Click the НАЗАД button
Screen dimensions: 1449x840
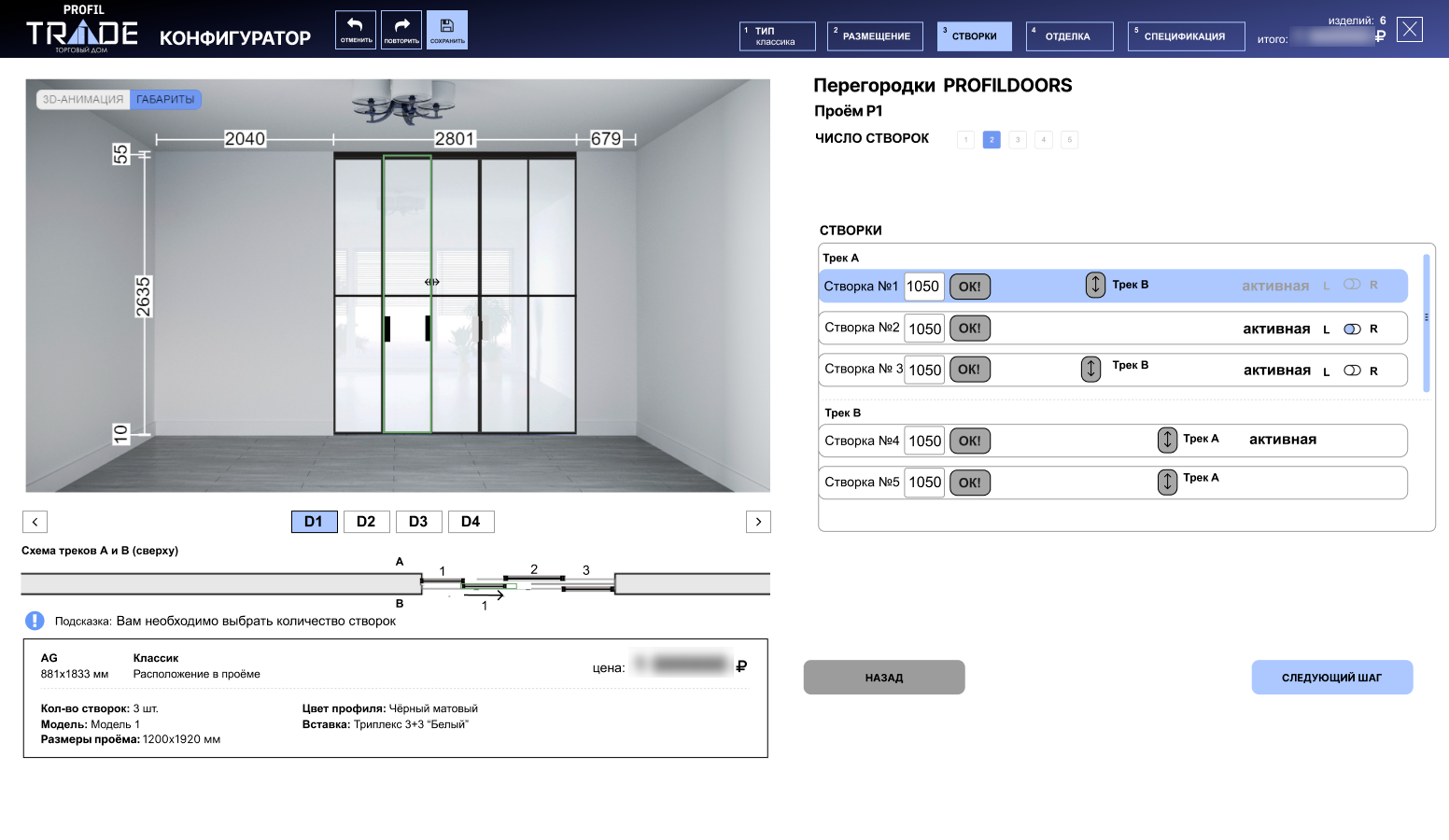[884, 678]
